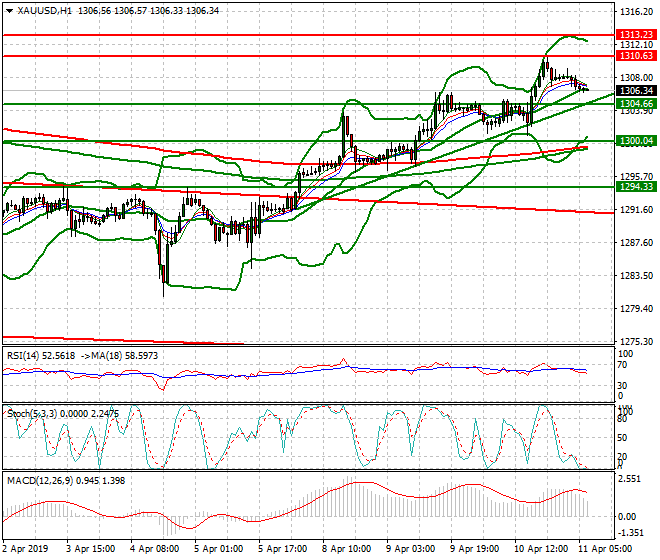Click the 1279.40 price axis value
The width and height of the screenshot is (660, 560).
(636, 309)
